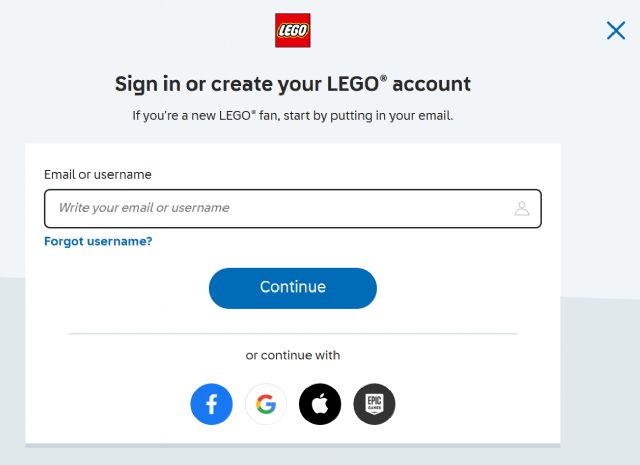Viewport: 640px width, 465px height.
Task: Open the 'Forgot username?' link
Action: (x=98, y=241)
